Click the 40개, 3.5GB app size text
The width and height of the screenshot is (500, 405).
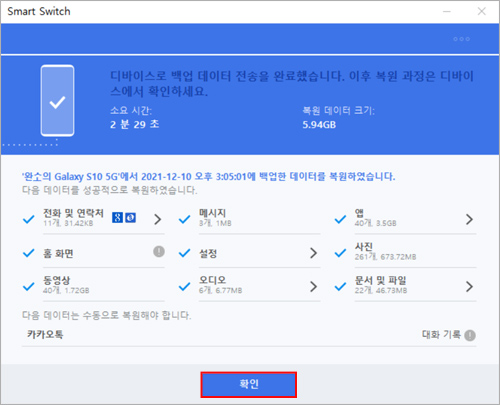376,223
